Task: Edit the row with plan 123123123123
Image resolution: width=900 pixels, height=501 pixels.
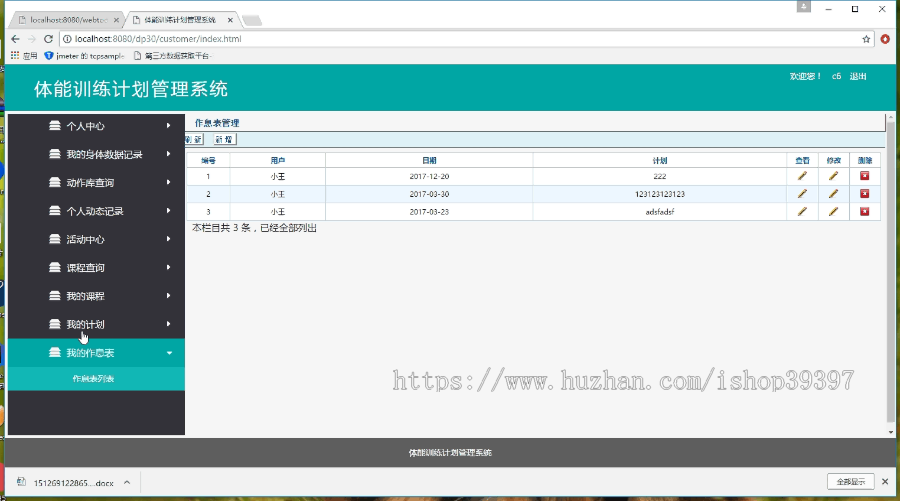Action: 833,194
